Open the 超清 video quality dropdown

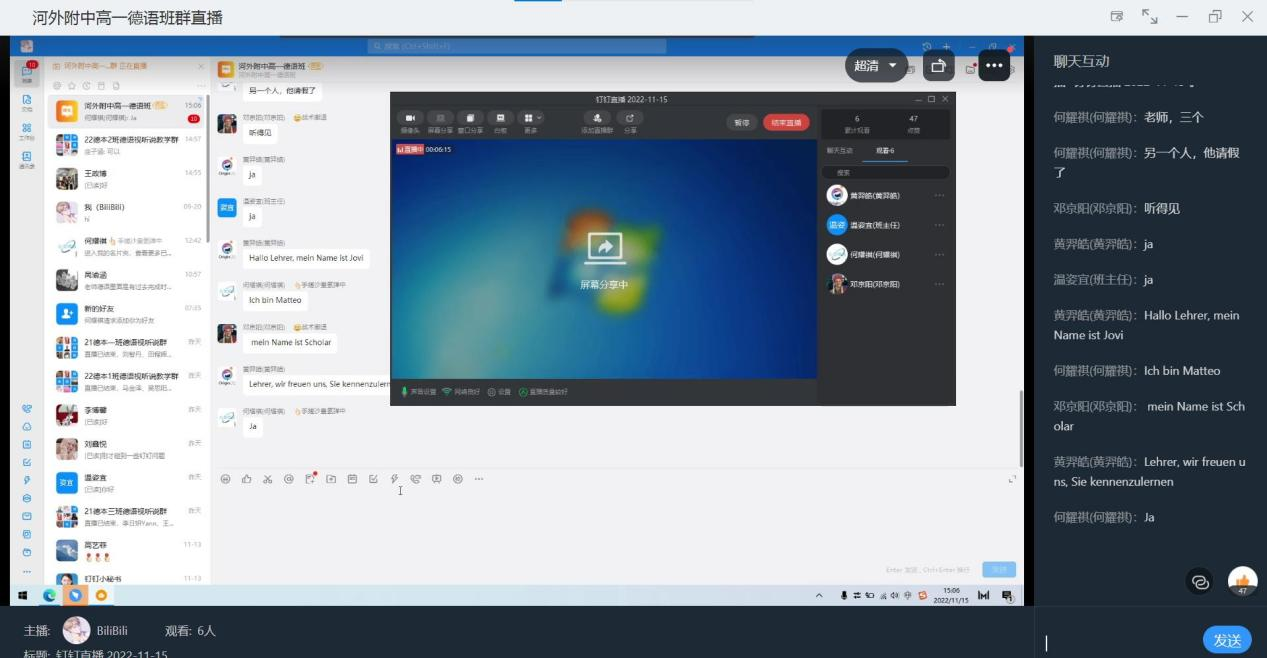tap(876, 66)
